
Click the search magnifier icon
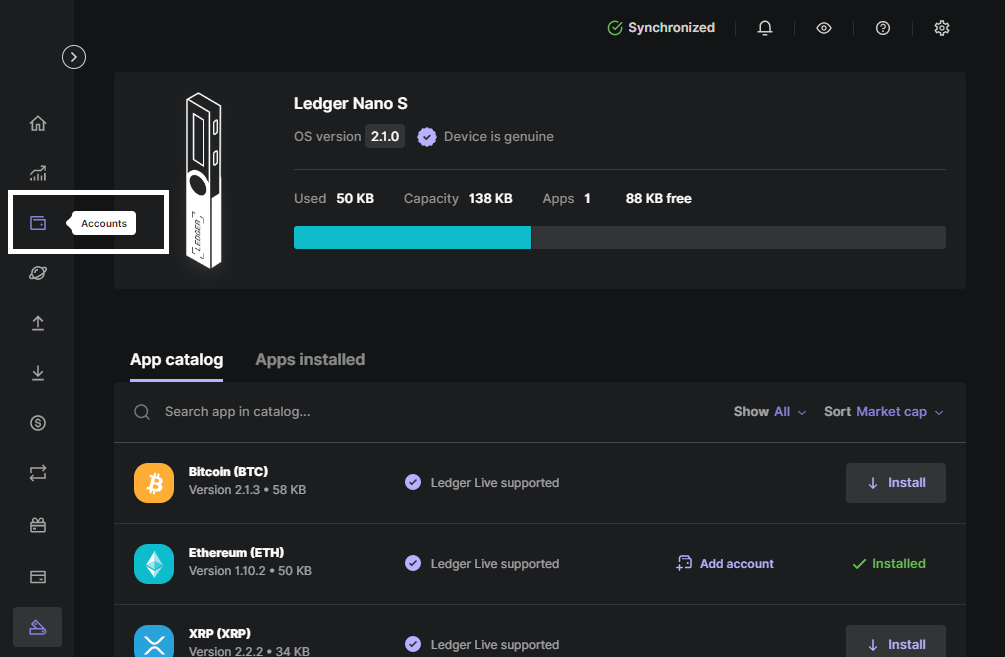point(142,412)
